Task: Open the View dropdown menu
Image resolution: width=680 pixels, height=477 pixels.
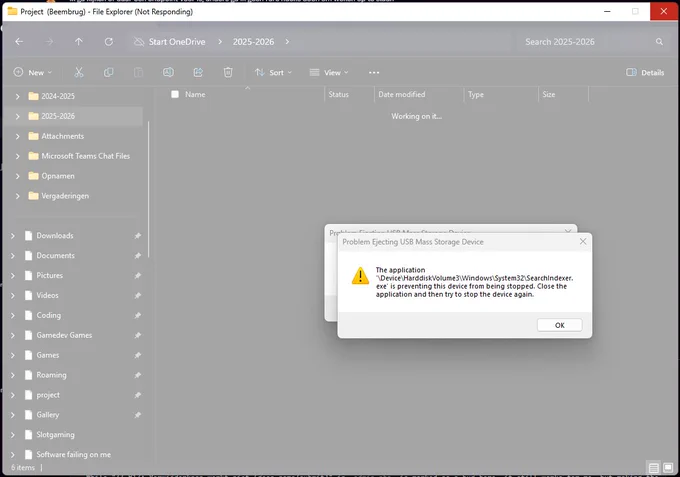Action: pos(329,72)
